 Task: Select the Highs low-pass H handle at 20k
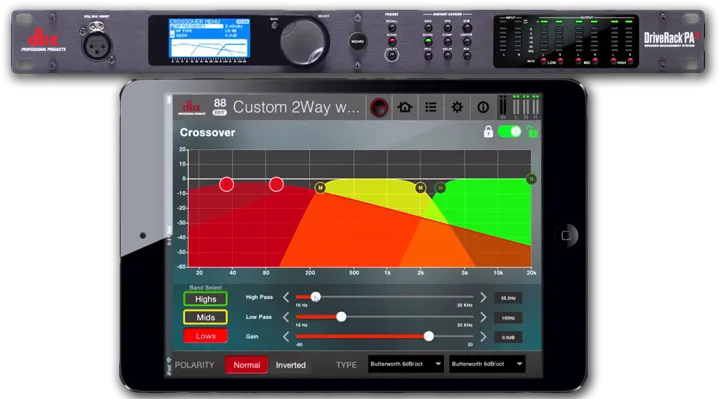click(x=531, y=179)
